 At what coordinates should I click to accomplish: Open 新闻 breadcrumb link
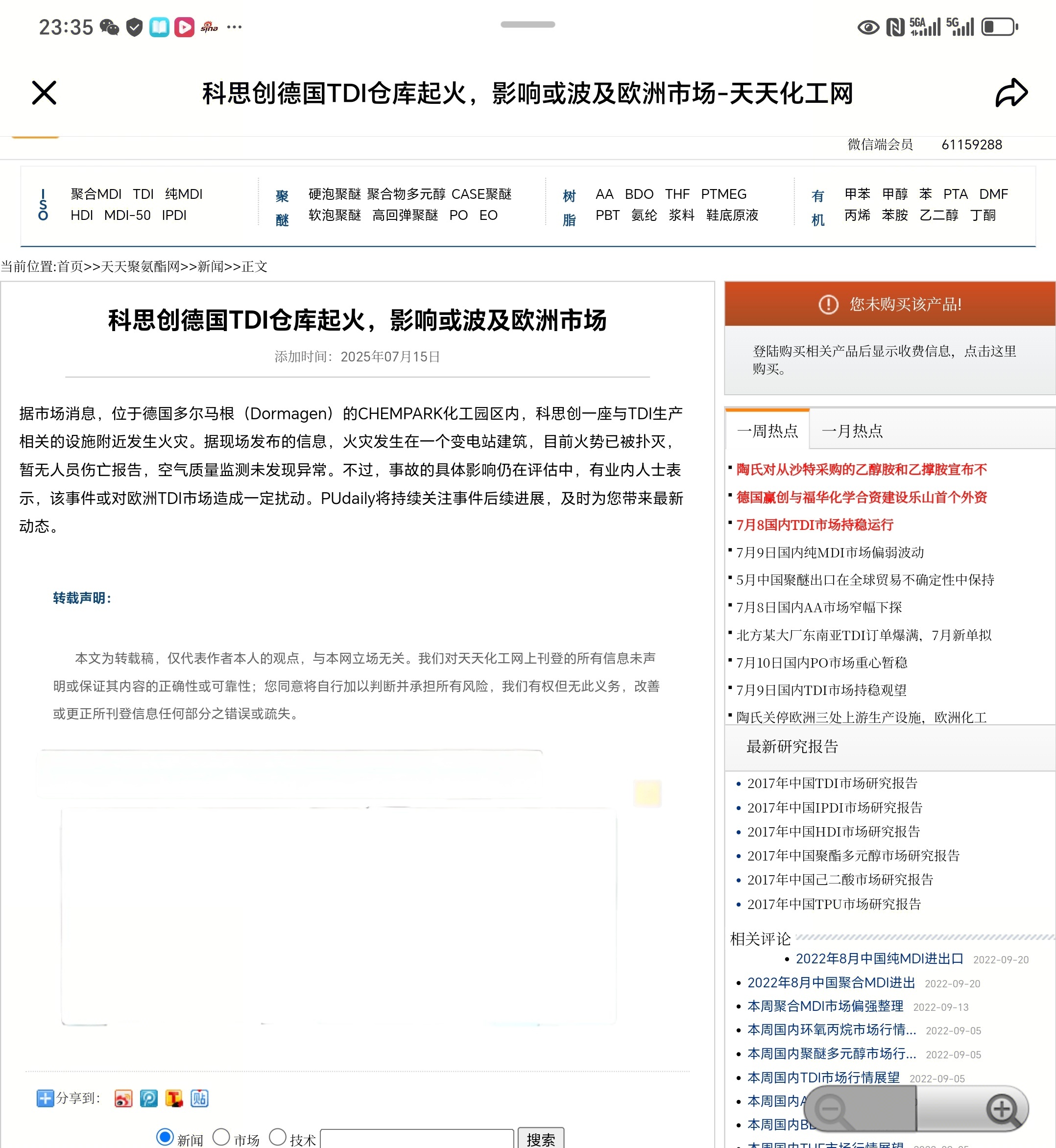pyautogui.click(x=211, y=267)
